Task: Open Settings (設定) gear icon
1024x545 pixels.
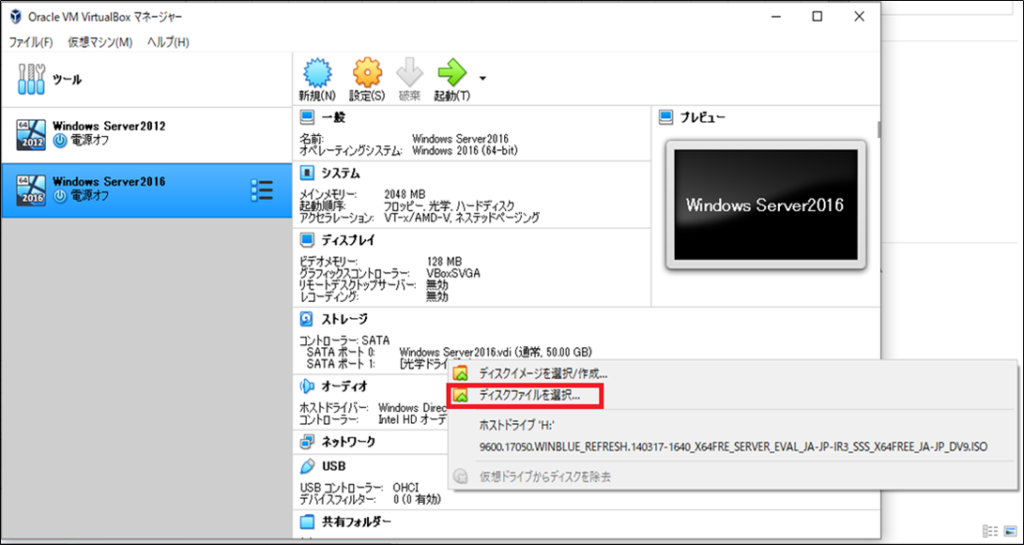Action: point(367,72)
